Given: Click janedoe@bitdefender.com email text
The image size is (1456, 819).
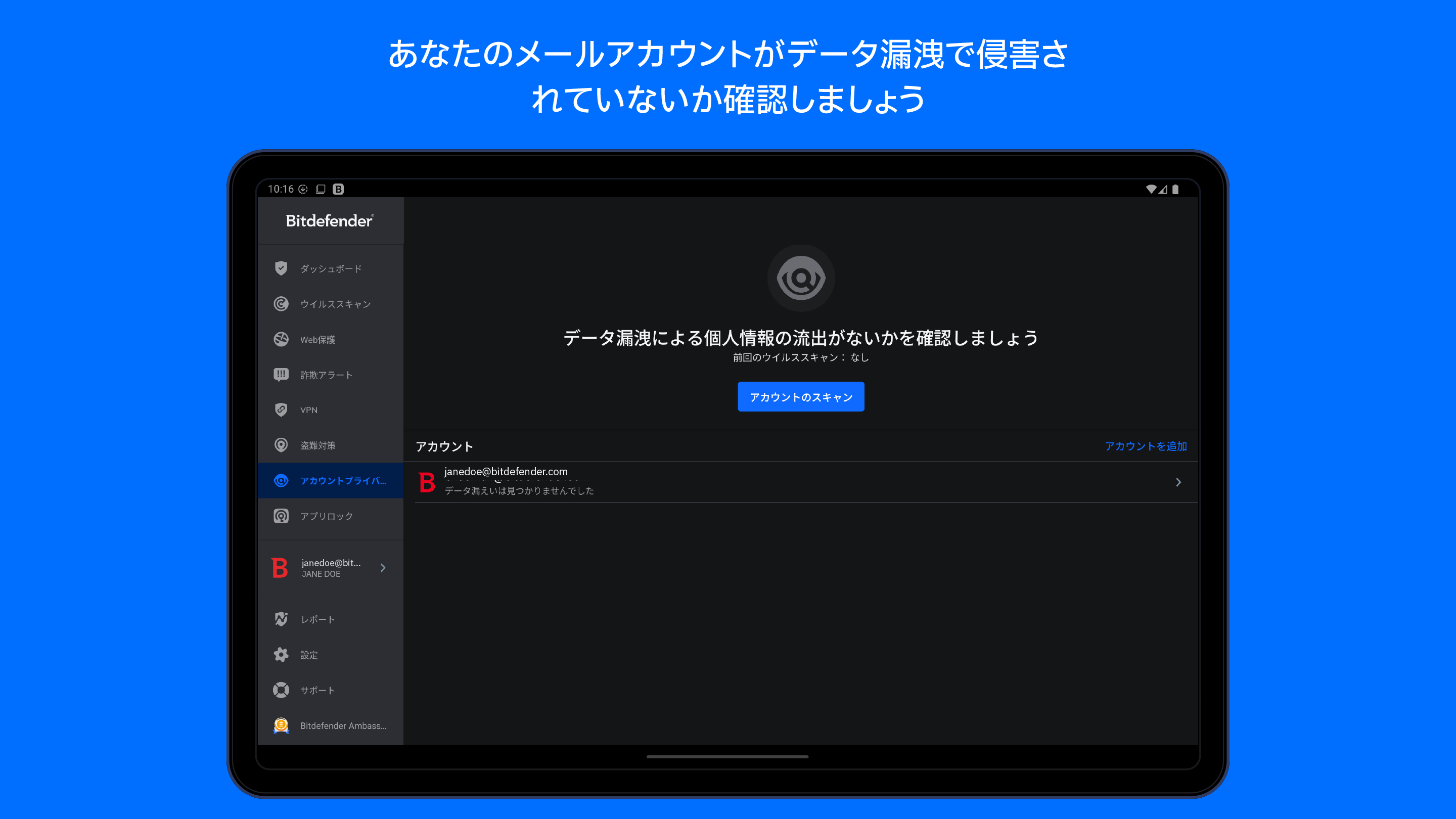Looking at the screenshot, I should point(506,471).
